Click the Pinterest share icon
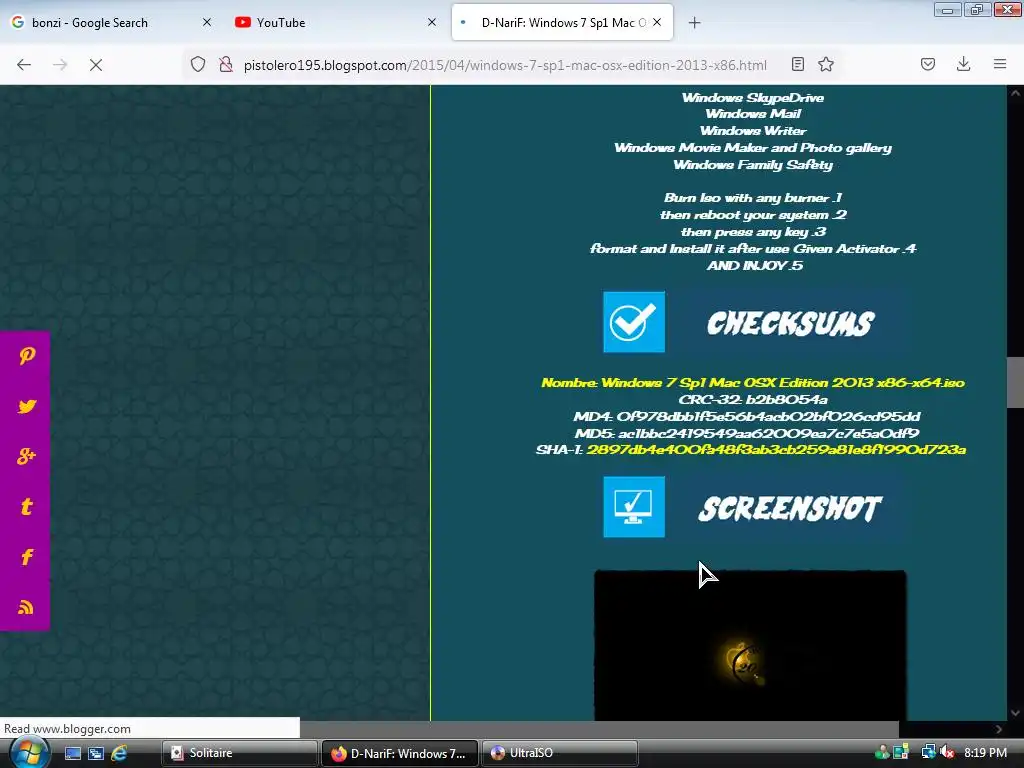Image resolution: width=1024 pixels, height=768 pixels. [x=27, y=356]
